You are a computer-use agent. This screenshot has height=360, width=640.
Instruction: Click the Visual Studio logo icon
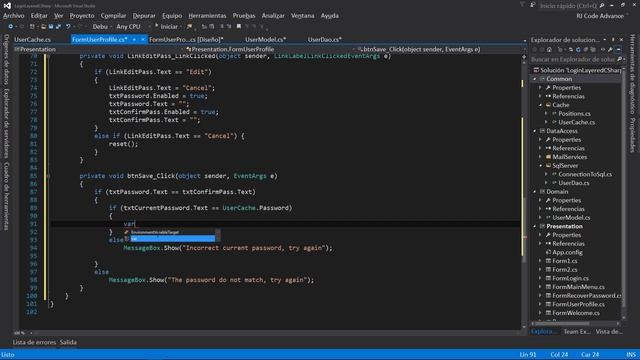[x=7, y=5]
